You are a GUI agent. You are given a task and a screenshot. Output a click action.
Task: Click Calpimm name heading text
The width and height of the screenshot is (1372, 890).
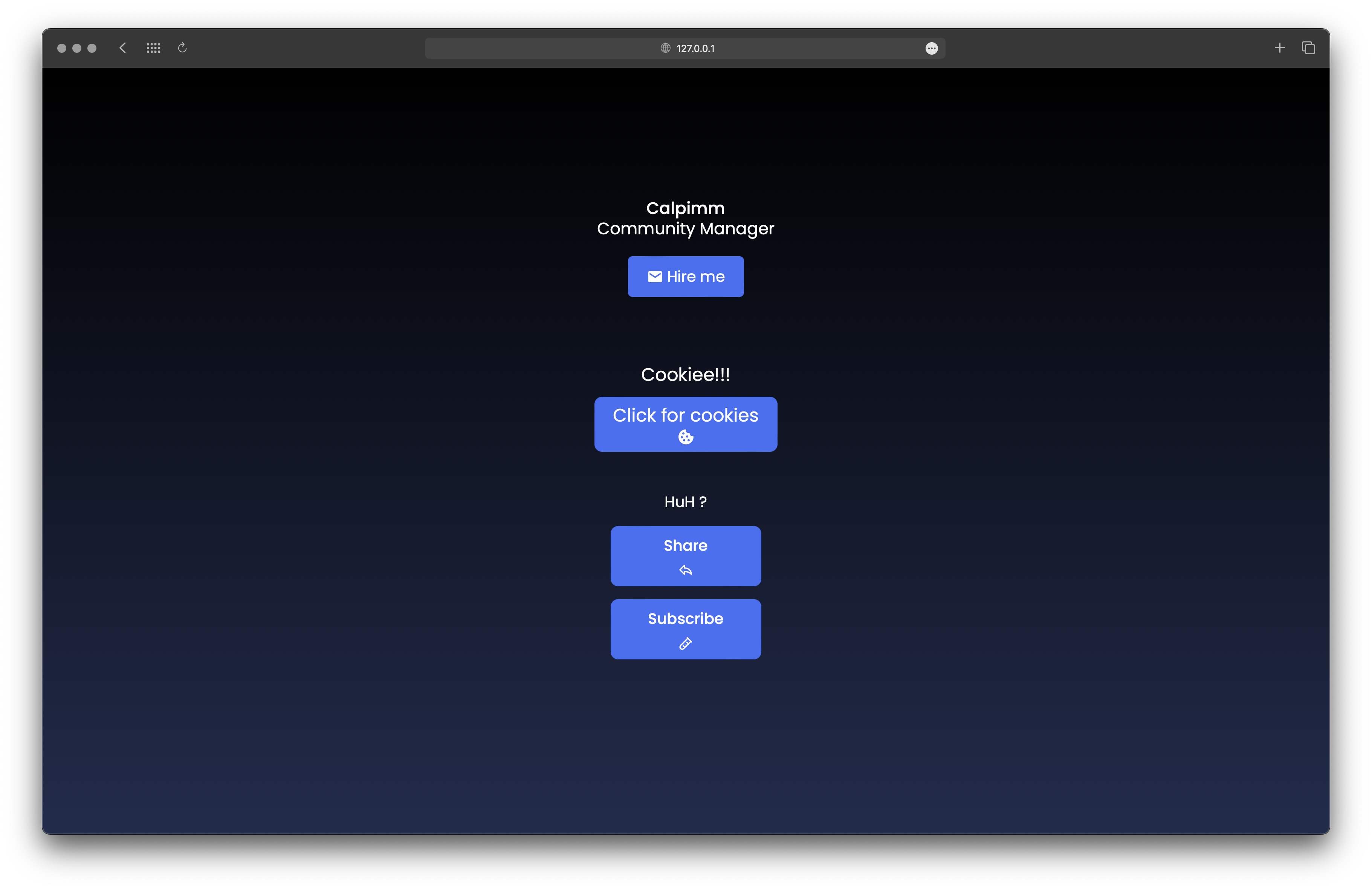point(686,208)
